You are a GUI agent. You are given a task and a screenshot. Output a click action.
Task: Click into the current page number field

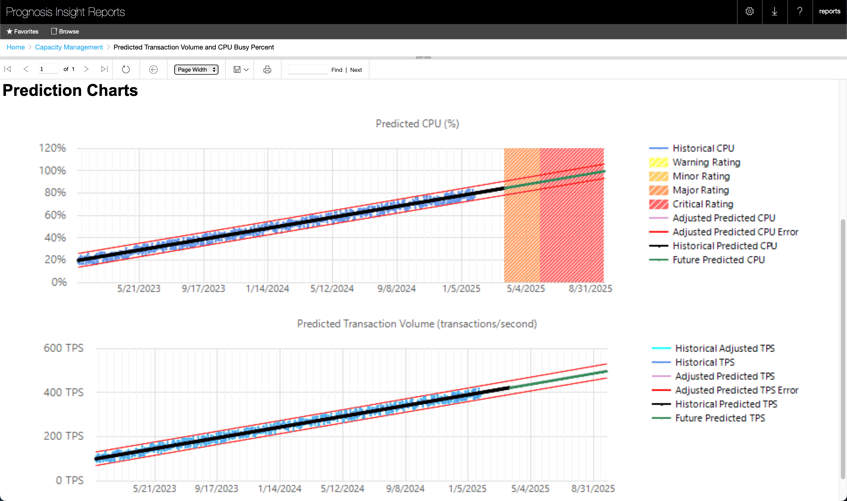point(47,70)
